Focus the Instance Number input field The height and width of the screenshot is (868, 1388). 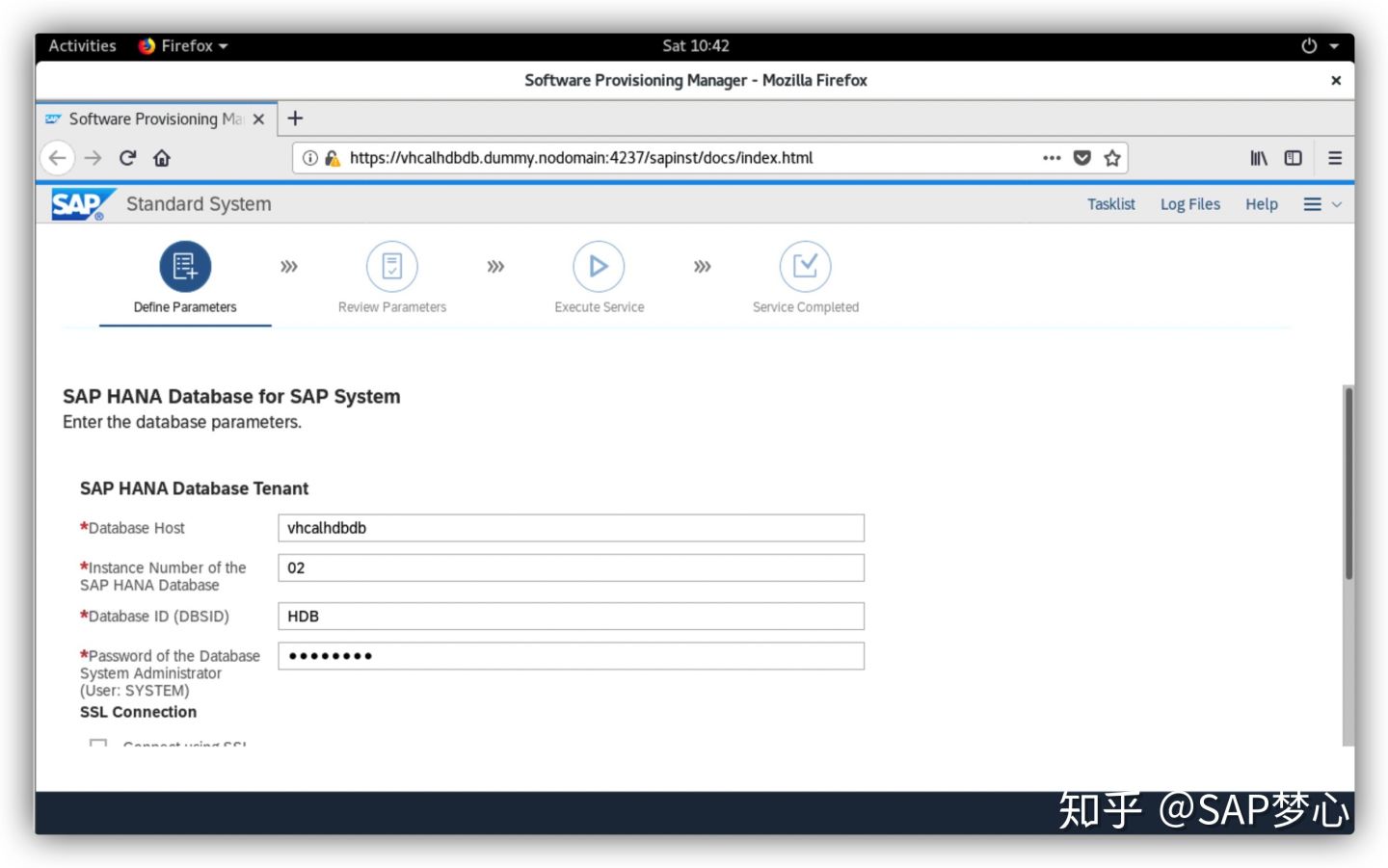point(571,568)
